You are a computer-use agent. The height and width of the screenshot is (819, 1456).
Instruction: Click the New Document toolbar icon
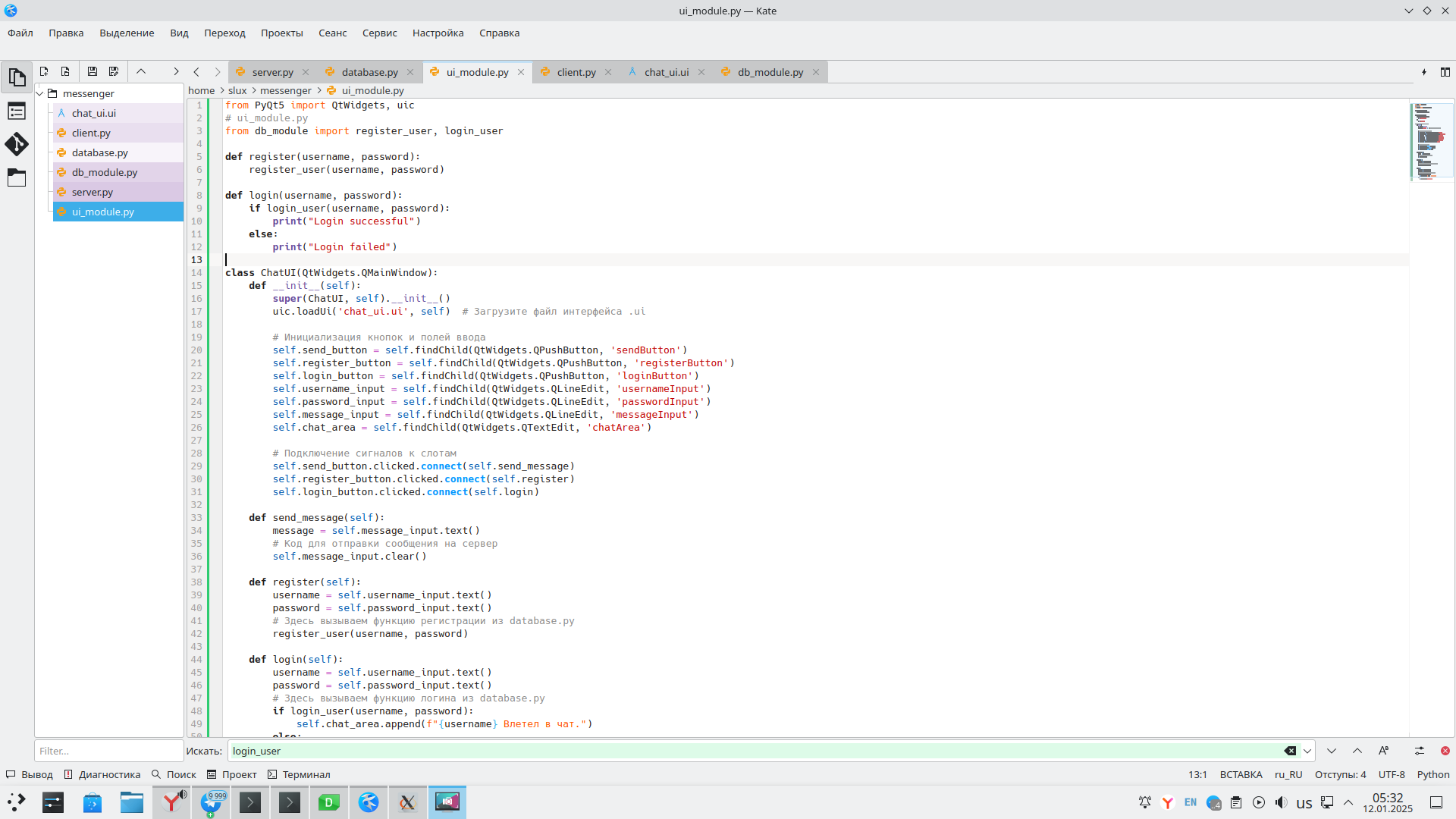point(44,71)
